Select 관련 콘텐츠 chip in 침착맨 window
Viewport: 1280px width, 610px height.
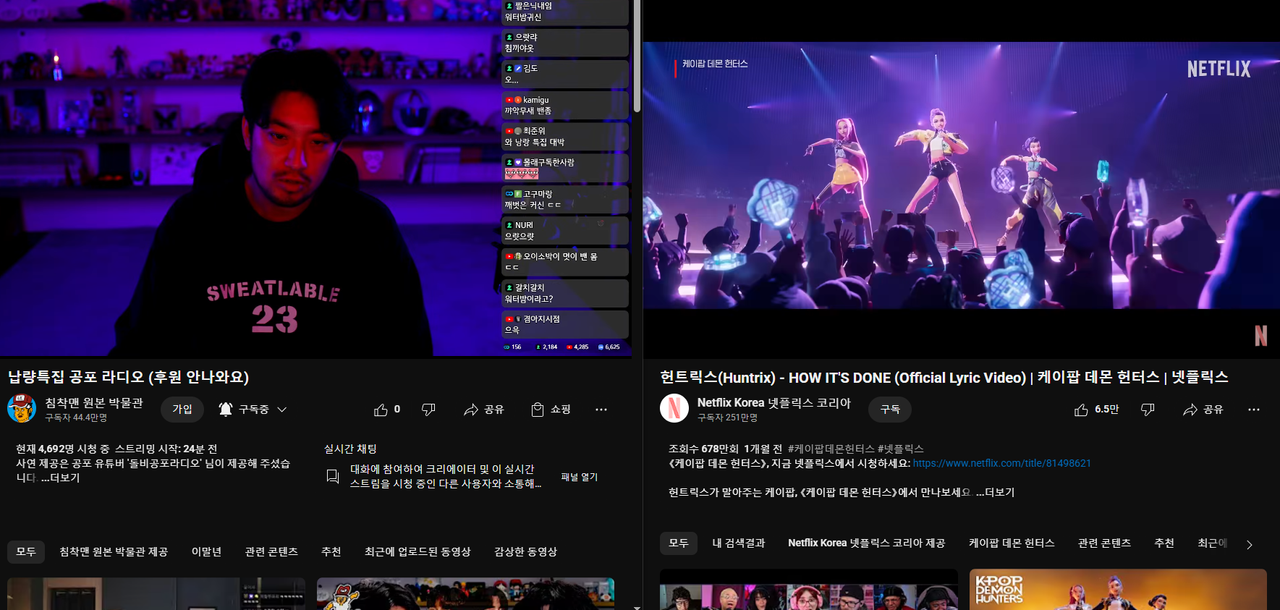(271, 552)
